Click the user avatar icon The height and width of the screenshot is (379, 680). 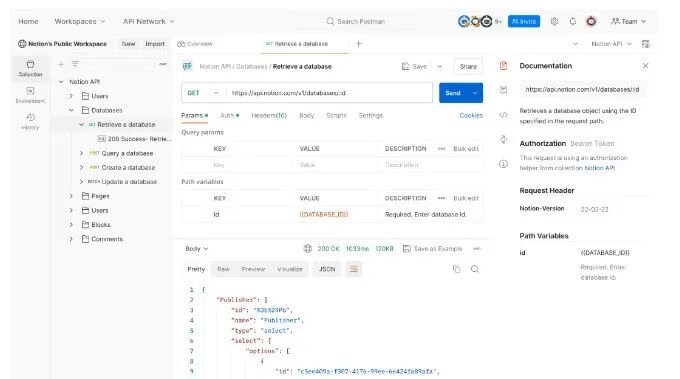pyautogui.click(x=591, y=21)
